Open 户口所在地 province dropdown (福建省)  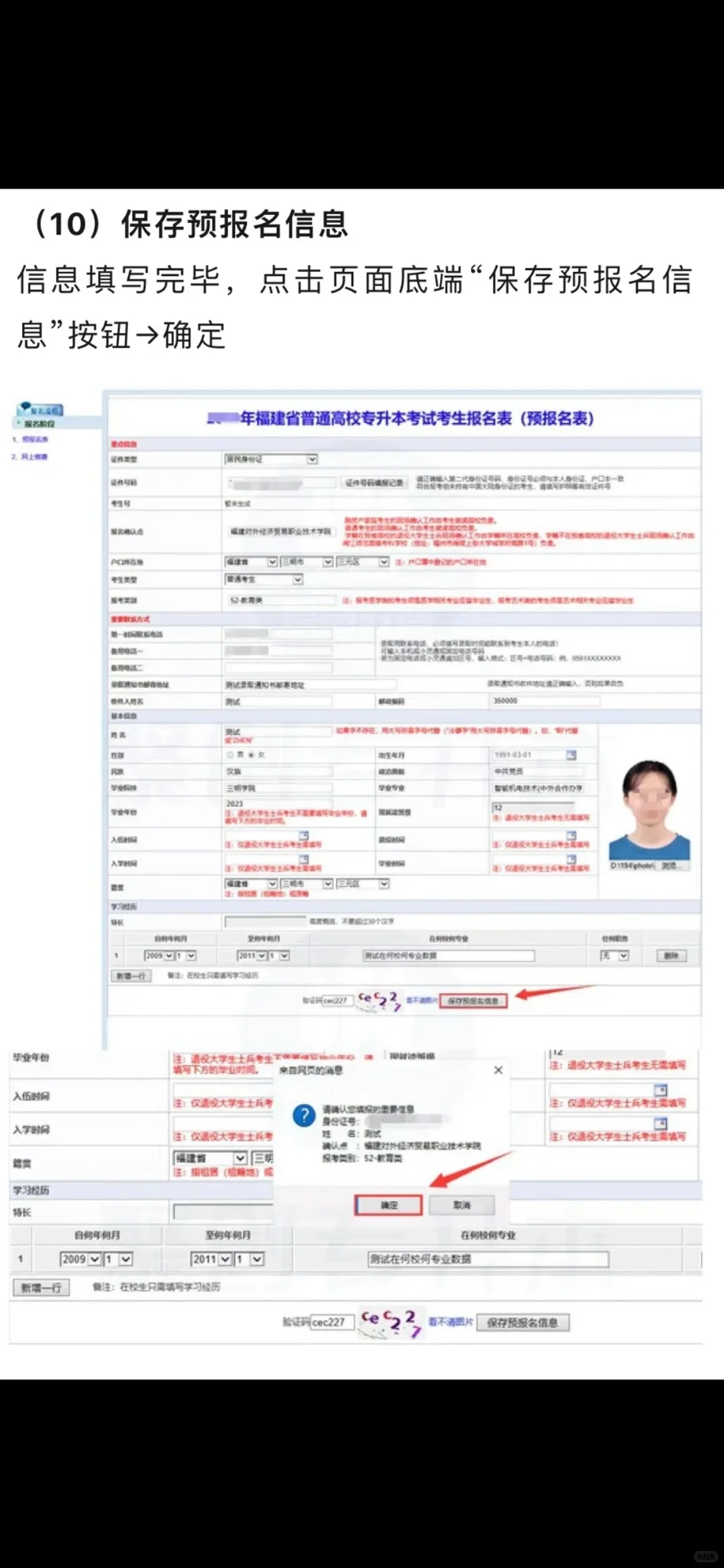[251, 562]
